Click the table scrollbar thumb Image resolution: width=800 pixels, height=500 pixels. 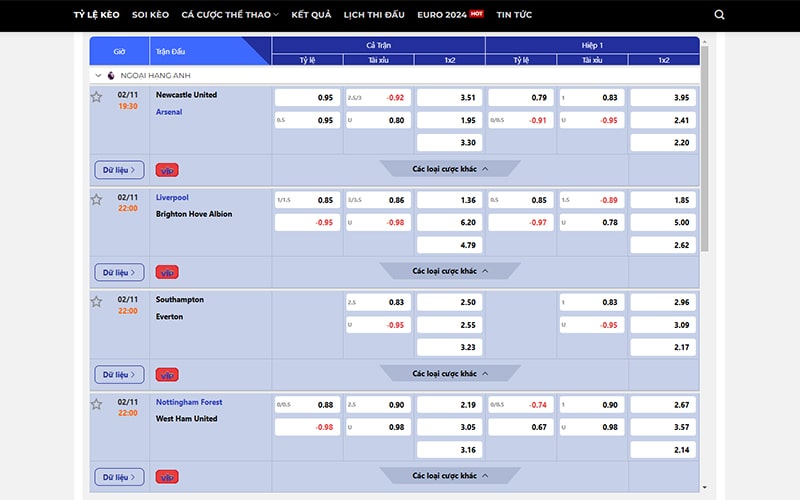click(705, 148)
